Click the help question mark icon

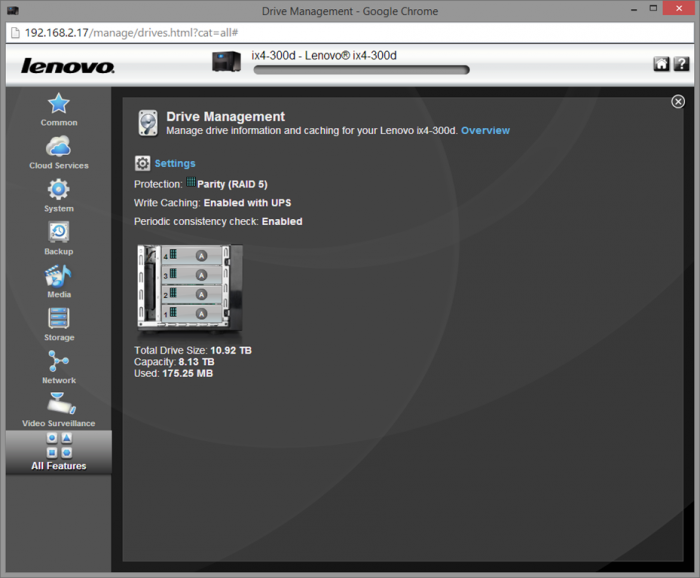681,64
